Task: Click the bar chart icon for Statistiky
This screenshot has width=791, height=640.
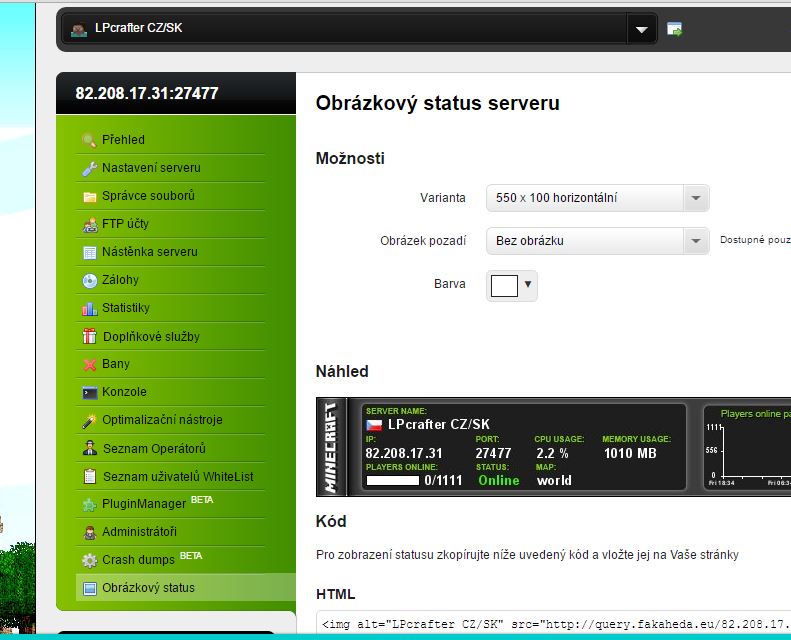Action: (x=89, y=308)
